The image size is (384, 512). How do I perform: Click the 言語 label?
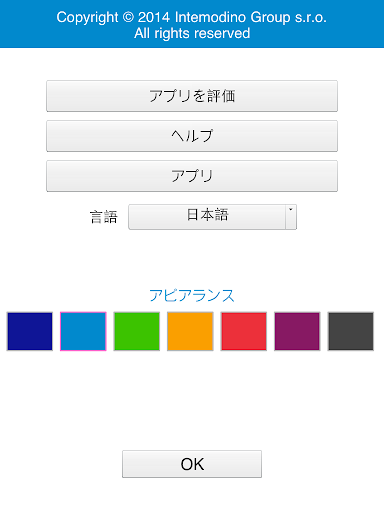(x=104, y=217)
